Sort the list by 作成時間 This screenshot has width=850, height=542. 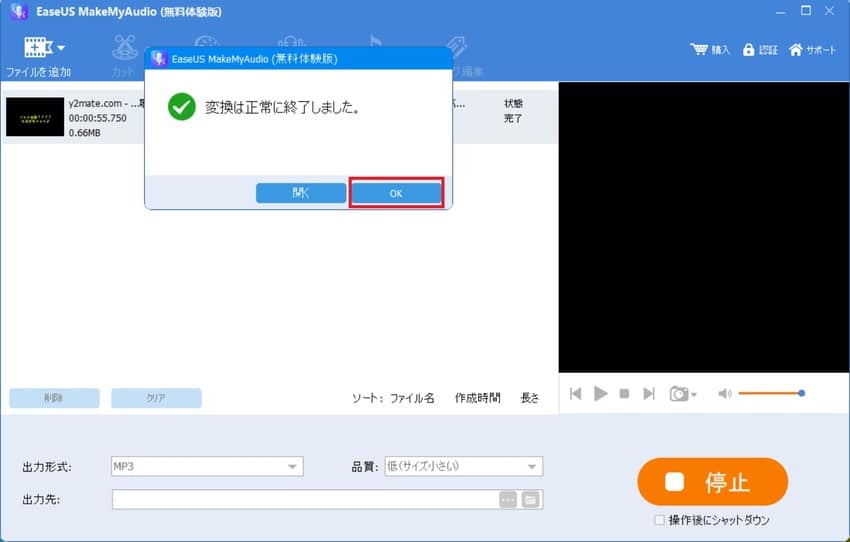click(477, 398)
